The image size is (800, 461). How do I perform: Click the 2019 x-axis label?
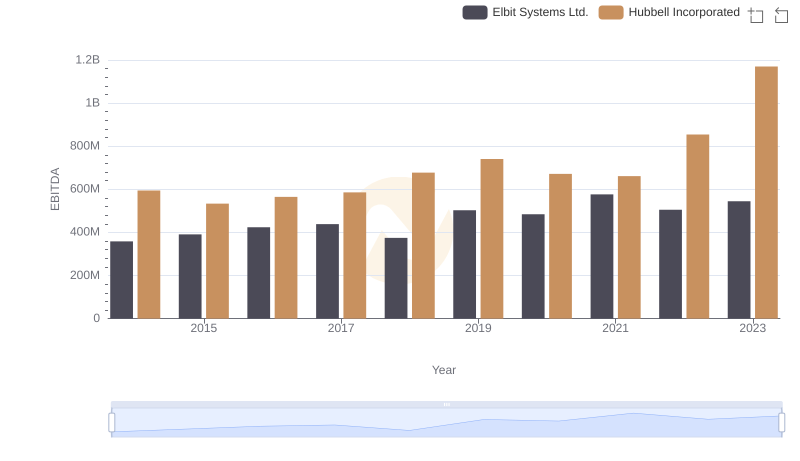coord(478,328)
